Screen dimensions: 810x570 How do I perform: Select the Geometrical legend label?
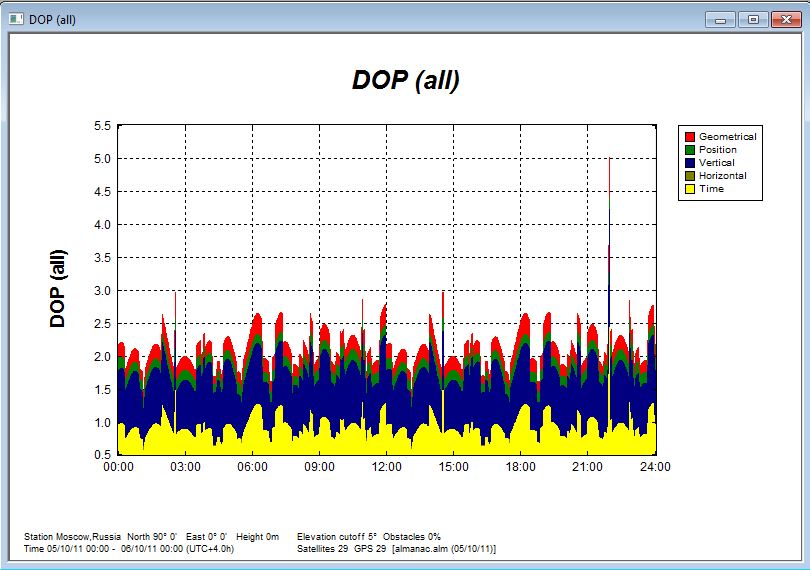727,137
